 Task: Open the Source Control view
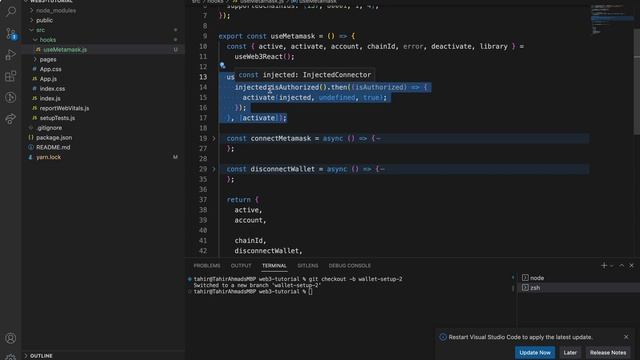pyautogui.click(x=11, y=33)
